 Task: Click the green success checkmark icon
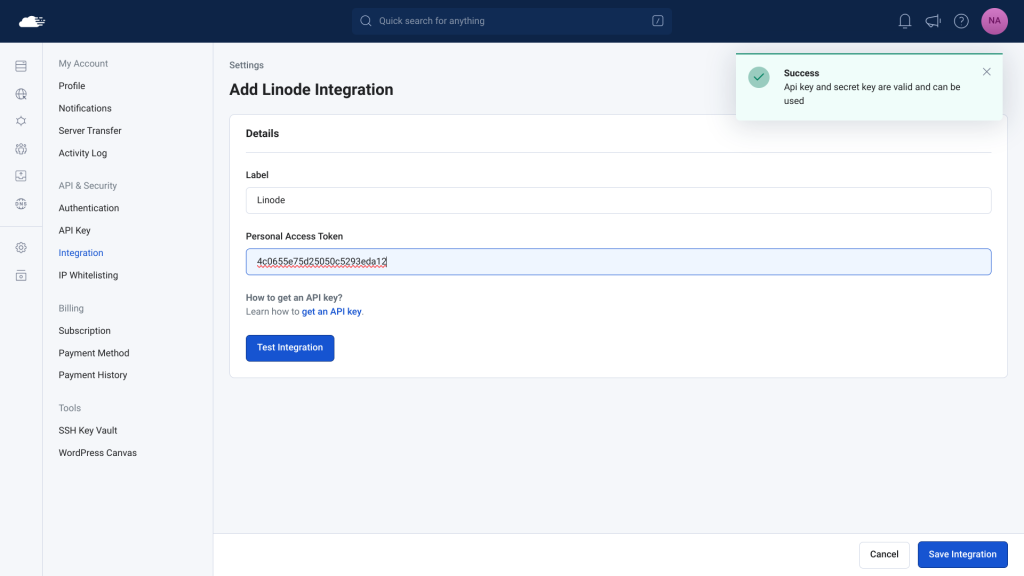[759, 77]
